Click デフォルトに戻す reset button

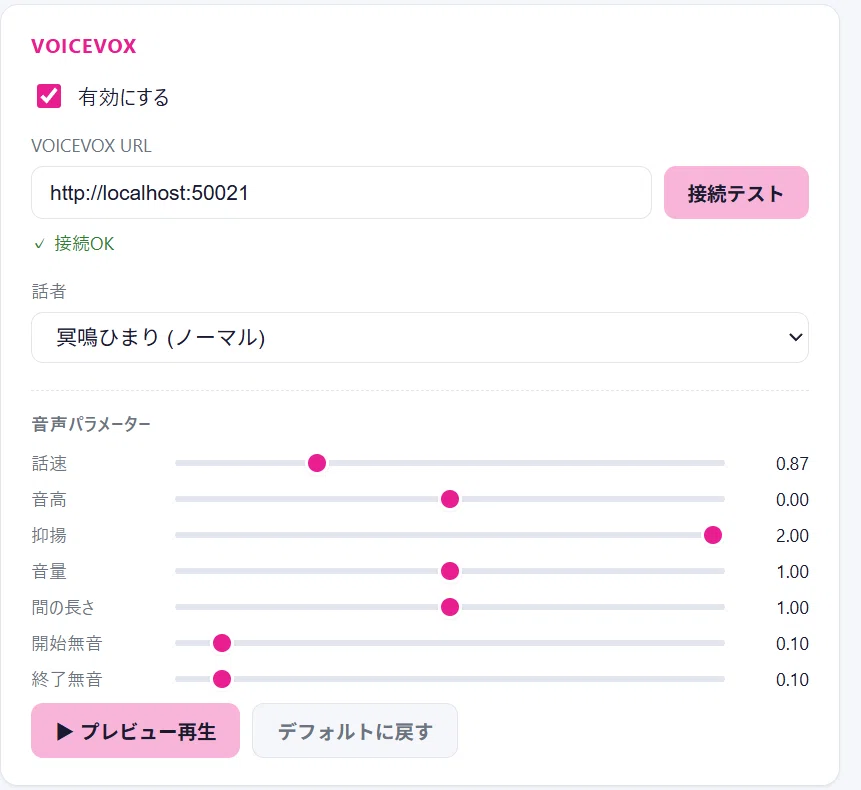click(x=355, y=731)
